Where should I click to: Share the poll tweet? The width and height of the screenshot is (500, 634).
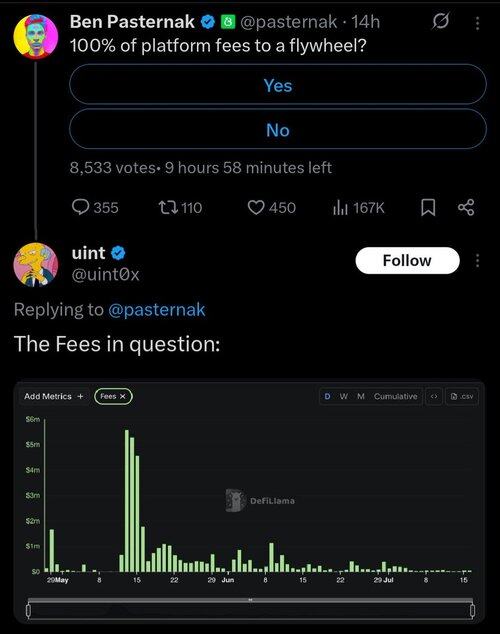coord(466,207)
